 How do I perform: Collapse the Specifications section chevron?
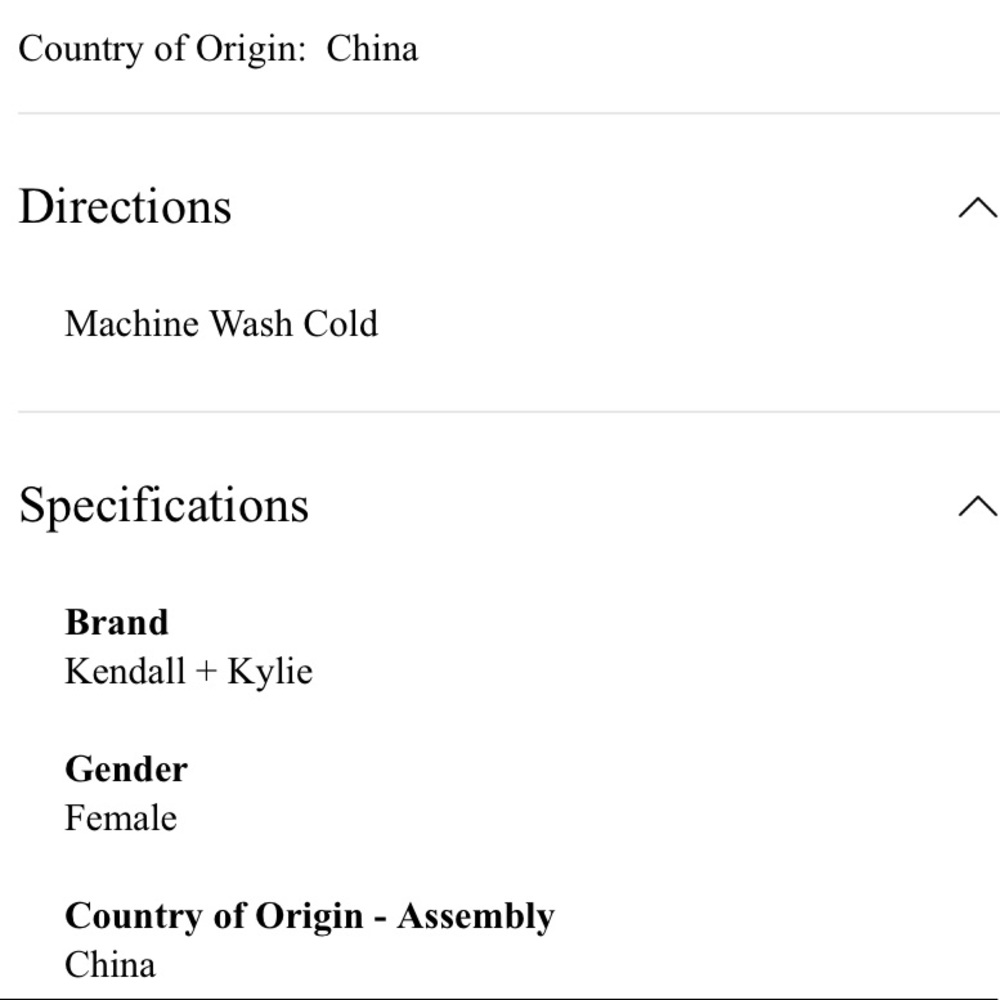977,506
